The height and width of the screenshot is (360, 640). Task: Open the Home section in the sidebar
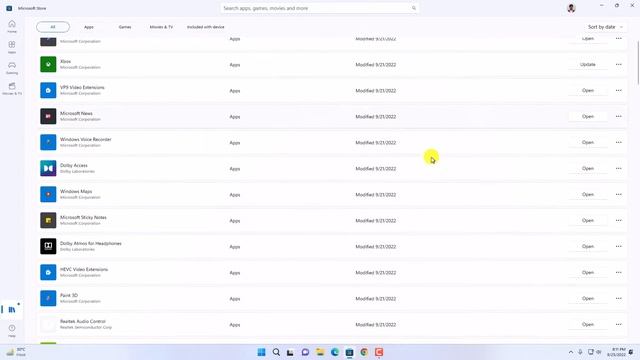[x=12, y=27]
